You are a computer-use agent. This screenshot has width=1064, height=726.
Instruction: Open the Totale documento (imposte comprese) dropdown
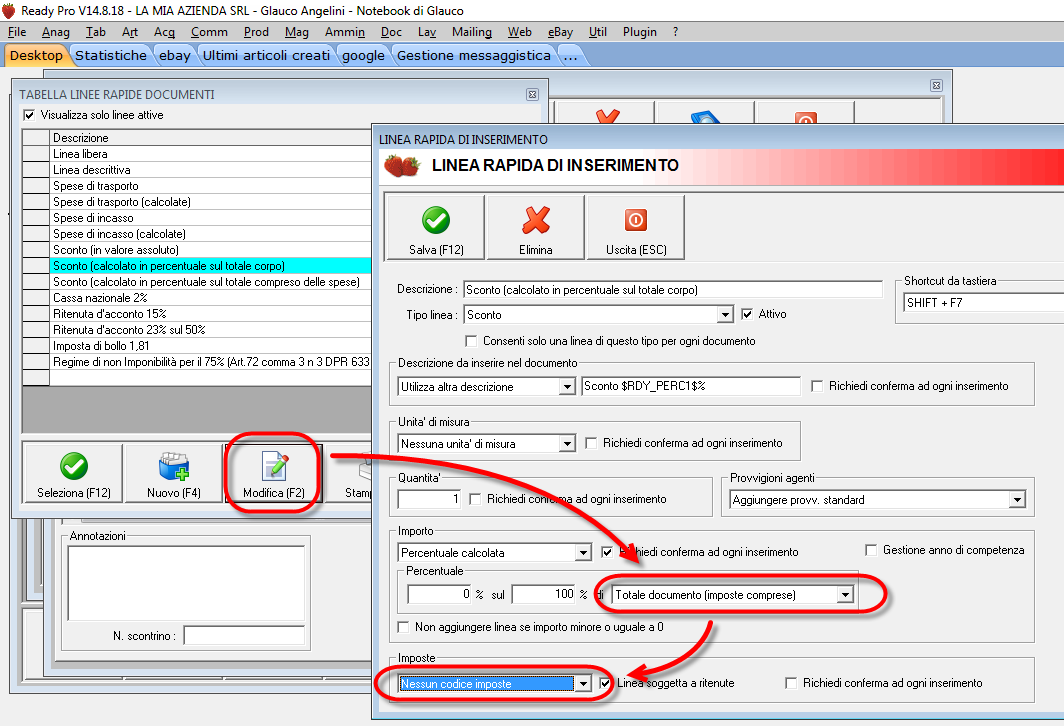point(845,595)
